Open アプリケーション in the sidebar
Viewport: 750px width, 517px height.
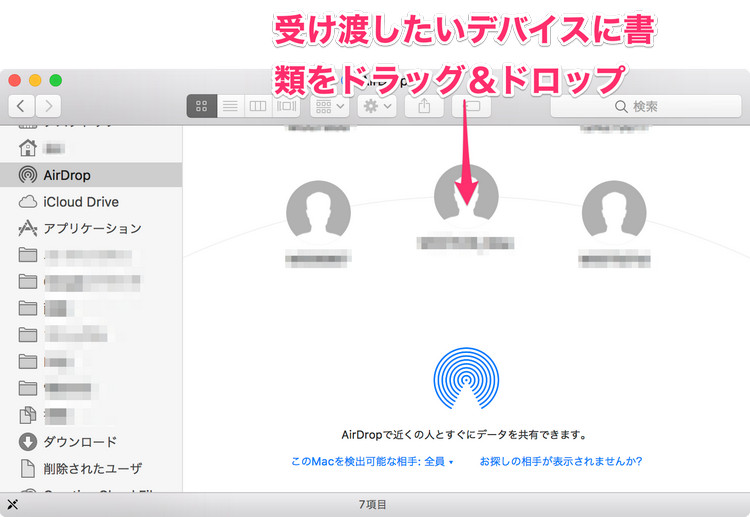click(x=91, y=229)
